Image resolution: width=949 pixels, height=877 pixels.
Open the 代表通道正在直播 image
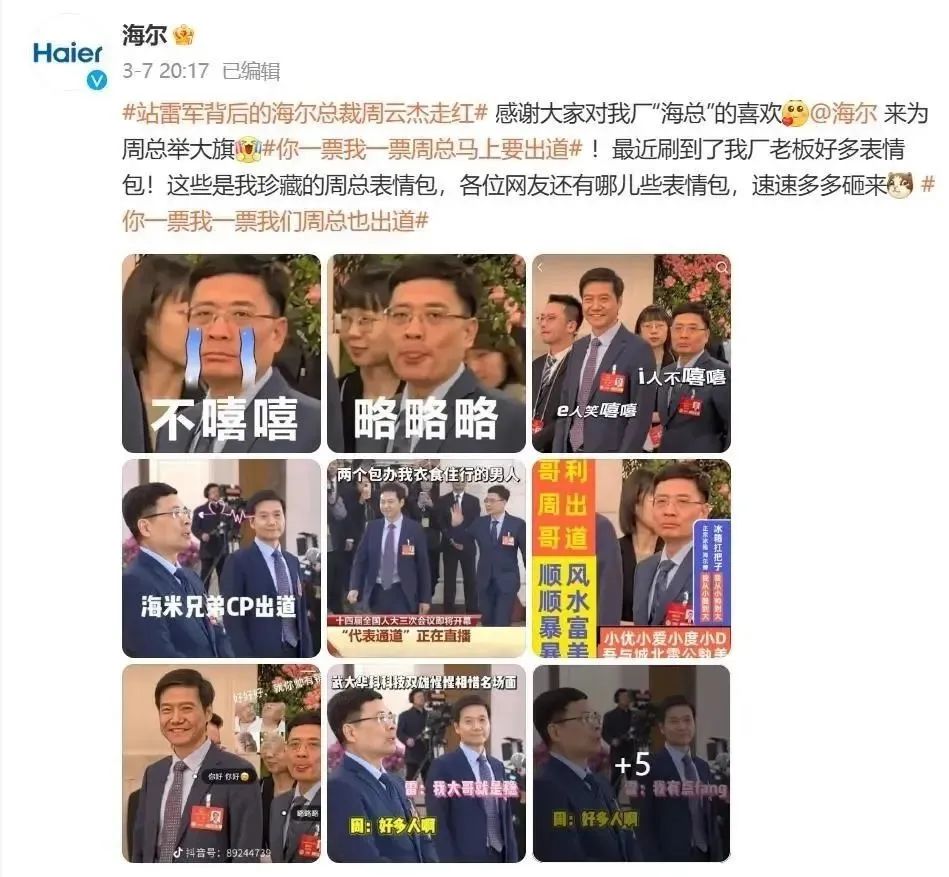point(426,558)
